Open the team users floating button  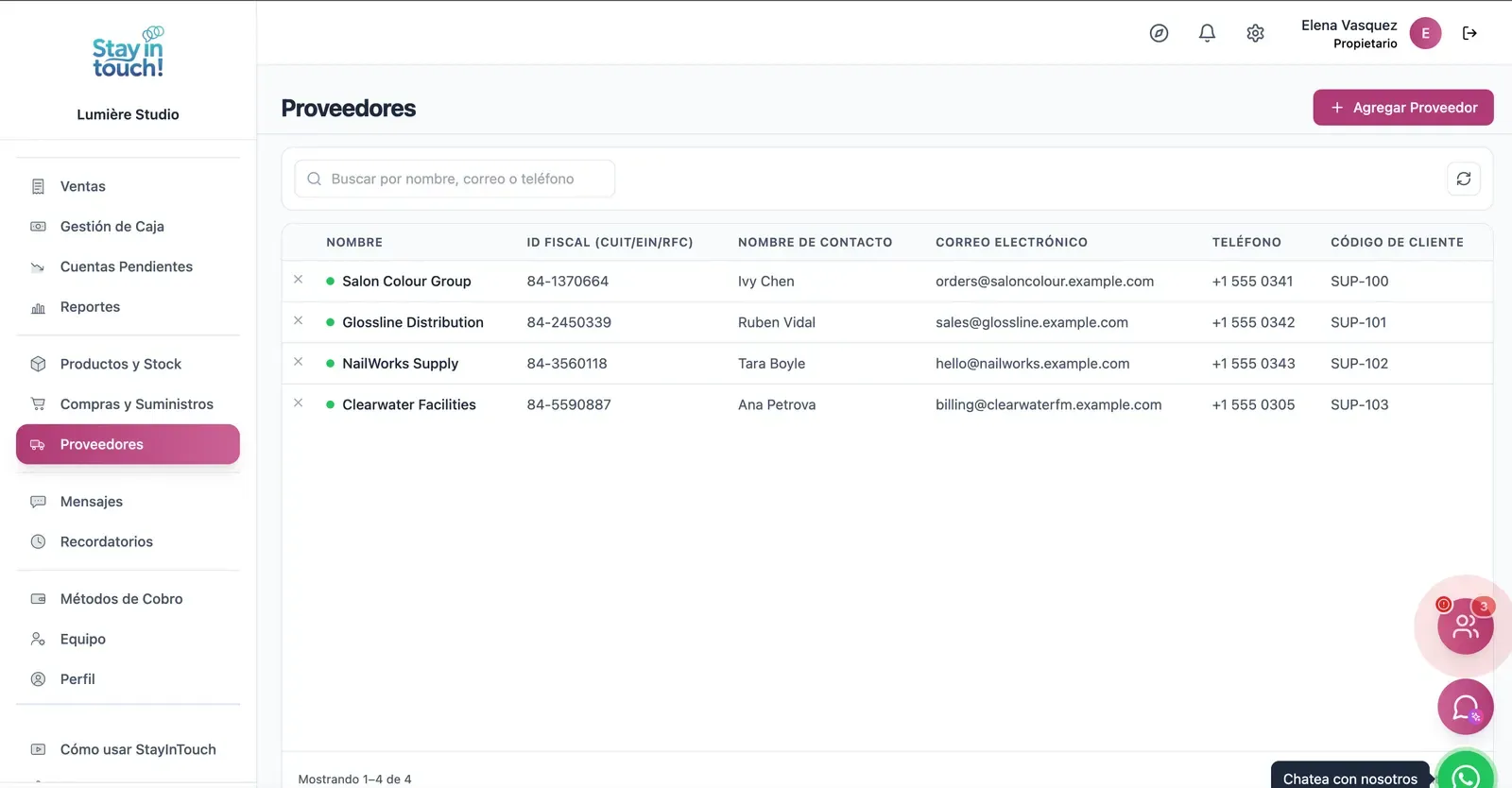point(1465,625)
